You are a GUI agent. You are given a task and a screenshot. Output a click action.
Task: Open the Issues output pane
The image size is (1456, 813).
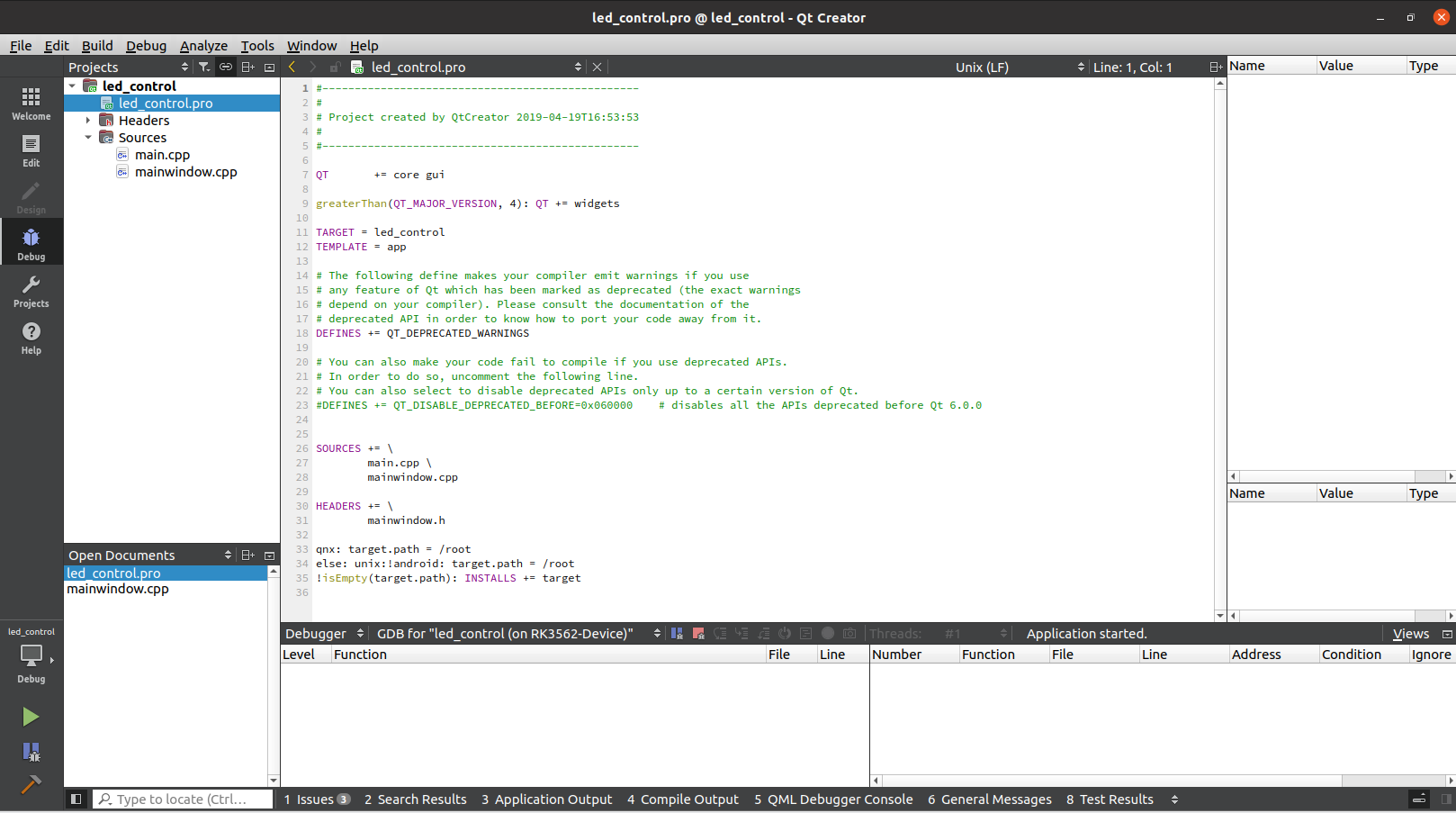click(x=317, y=799)
